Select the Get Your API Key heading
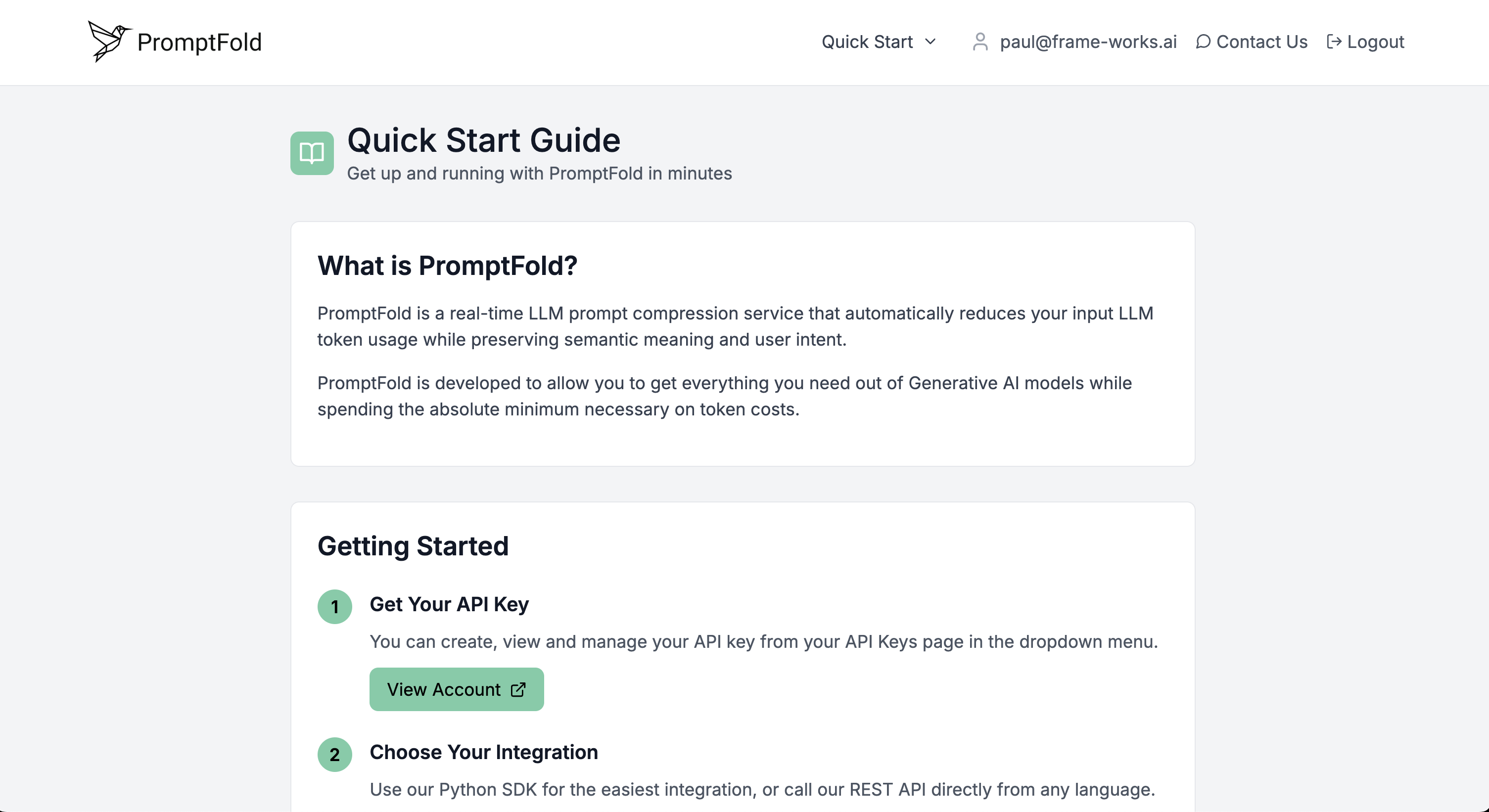The width and height of the screenshot is (1489, 812). click(x=449, y=604)
